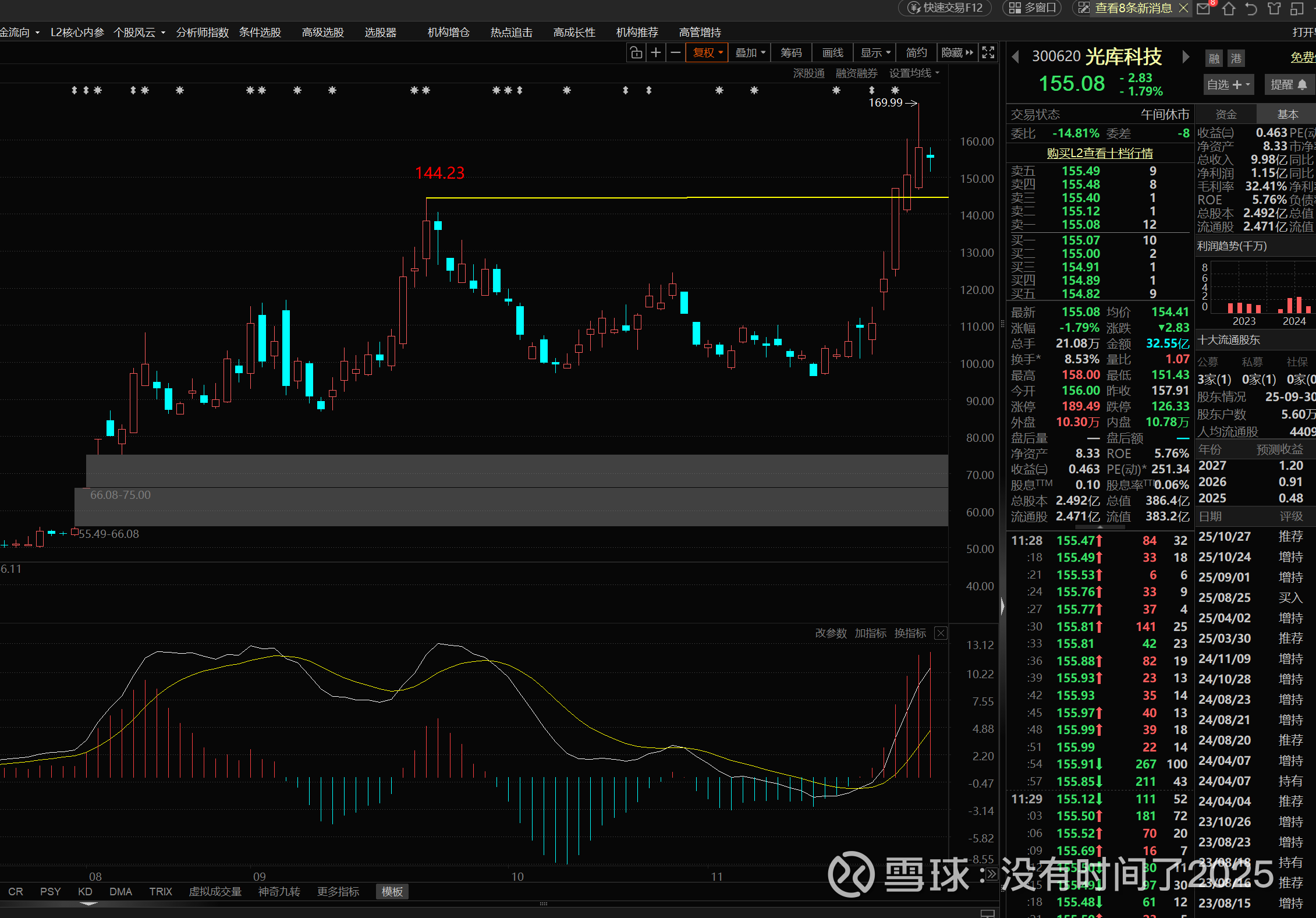Image resolution: width=1316 pixels, height=918 pixels.
Task: Click the 提醒 alert button
Action: point(1288,85)
